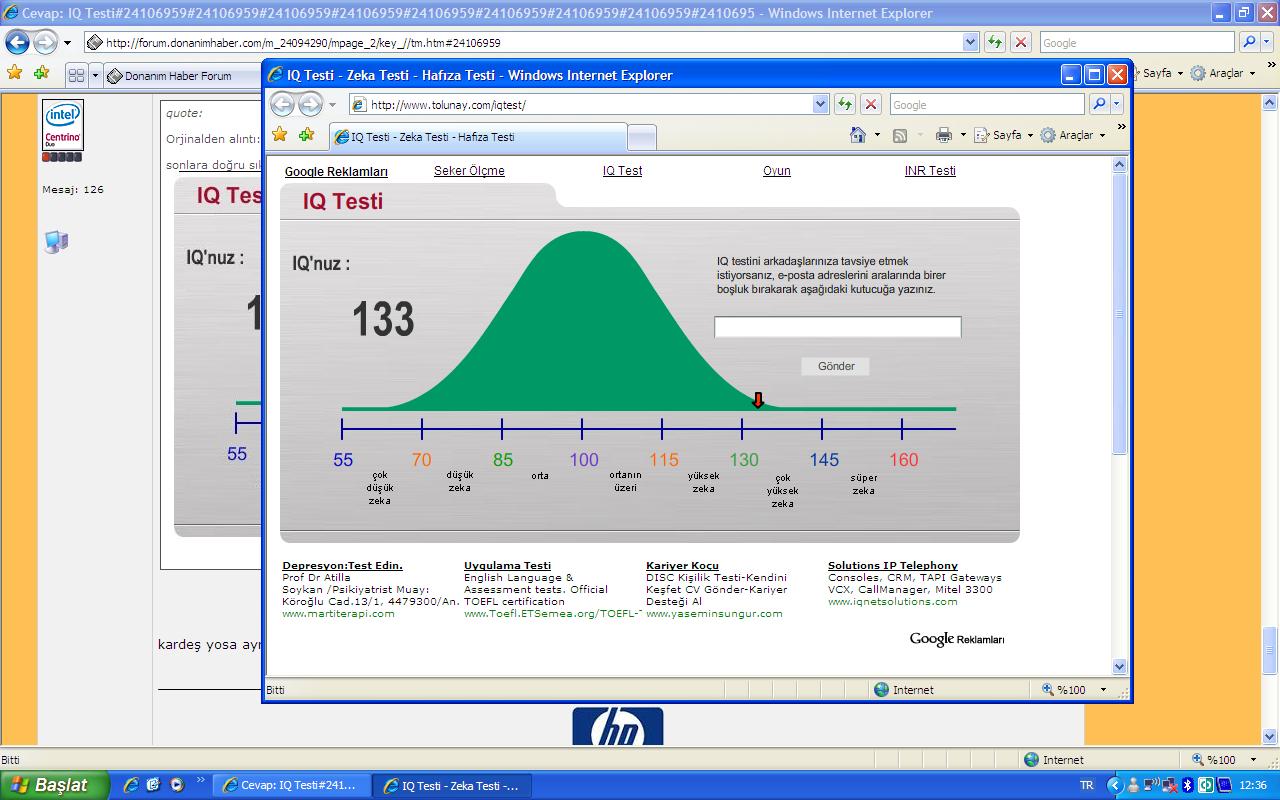
Task: Print the IQ Testi page
Action: (x=943, y=135)
